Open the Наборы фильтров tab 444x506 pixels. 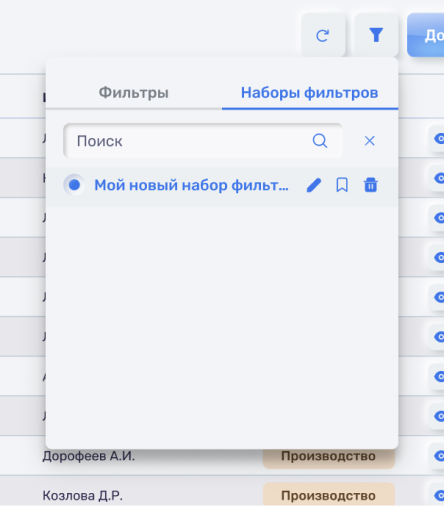(x=310, y=92)
